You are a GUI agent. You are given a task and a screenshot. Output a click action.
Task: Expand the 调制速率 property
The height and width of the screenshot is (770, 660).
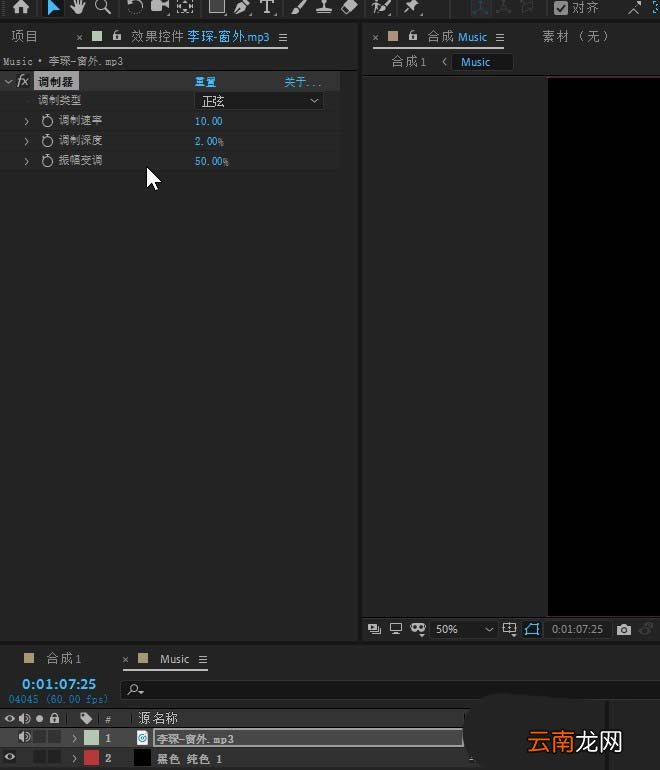[27, 121]
